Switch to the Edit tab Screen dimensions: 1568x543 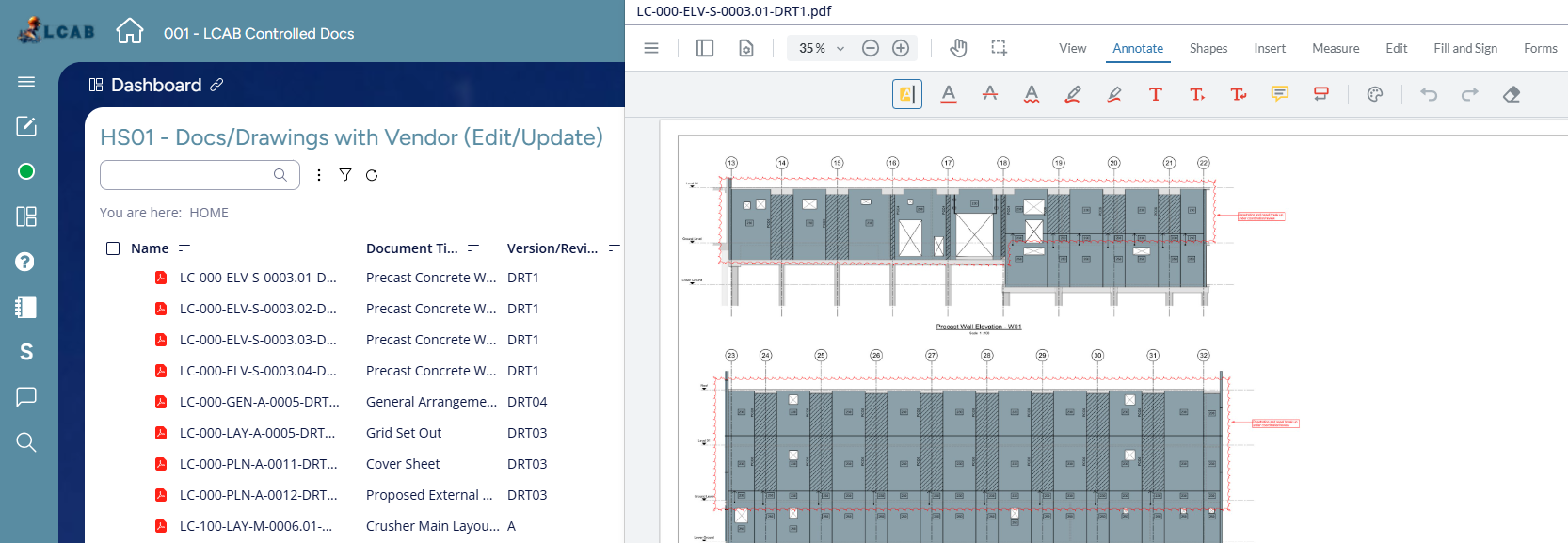click(x=1396, y=48)
